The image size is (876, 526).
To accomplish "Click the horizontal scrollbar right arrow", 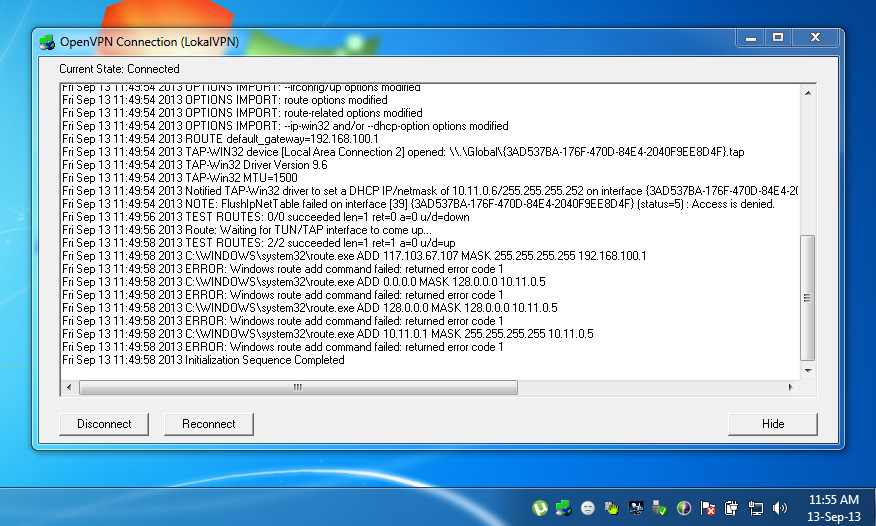I will point(791,387).
